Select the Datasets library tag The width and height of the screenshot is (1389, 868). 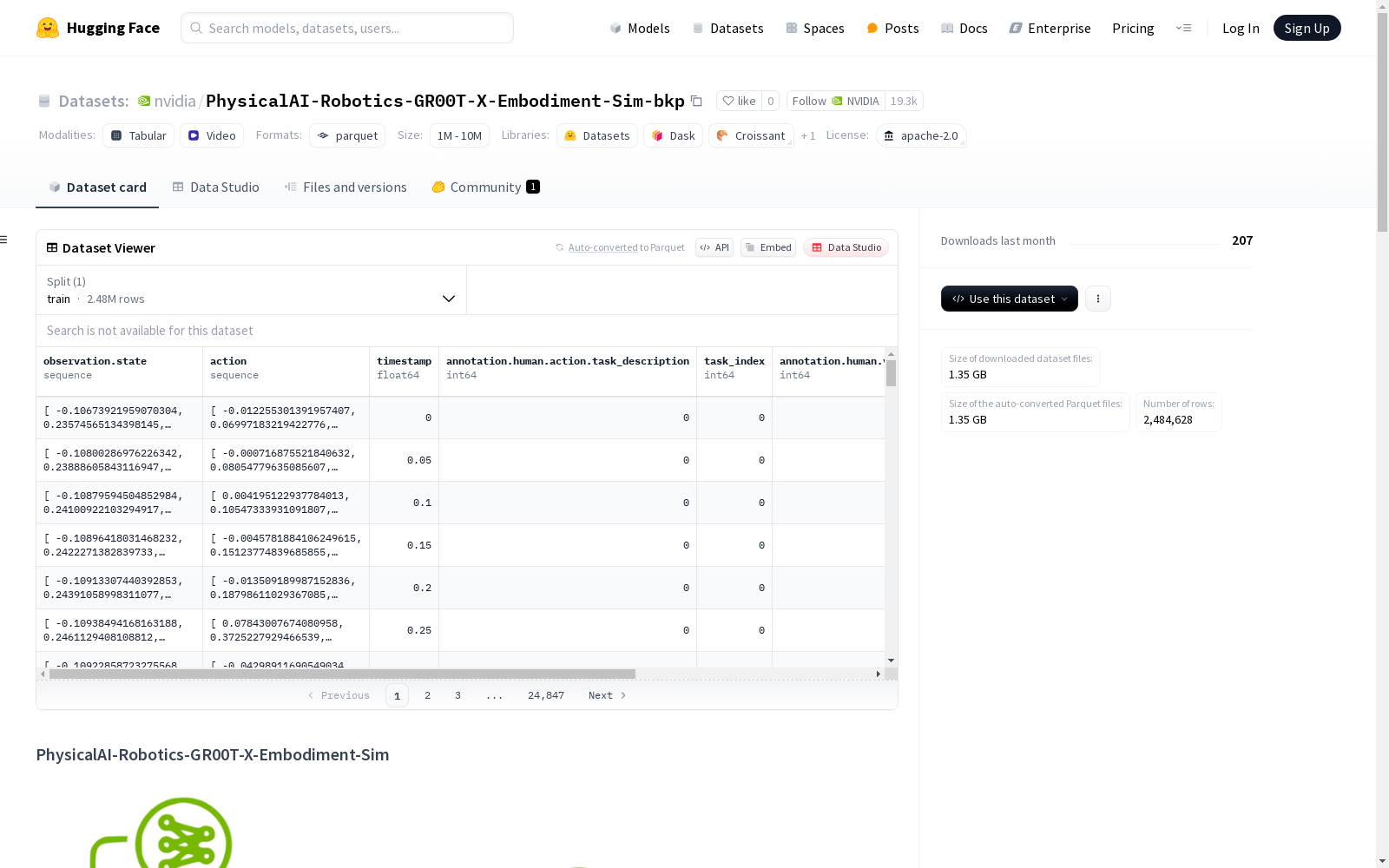[597, 135]
